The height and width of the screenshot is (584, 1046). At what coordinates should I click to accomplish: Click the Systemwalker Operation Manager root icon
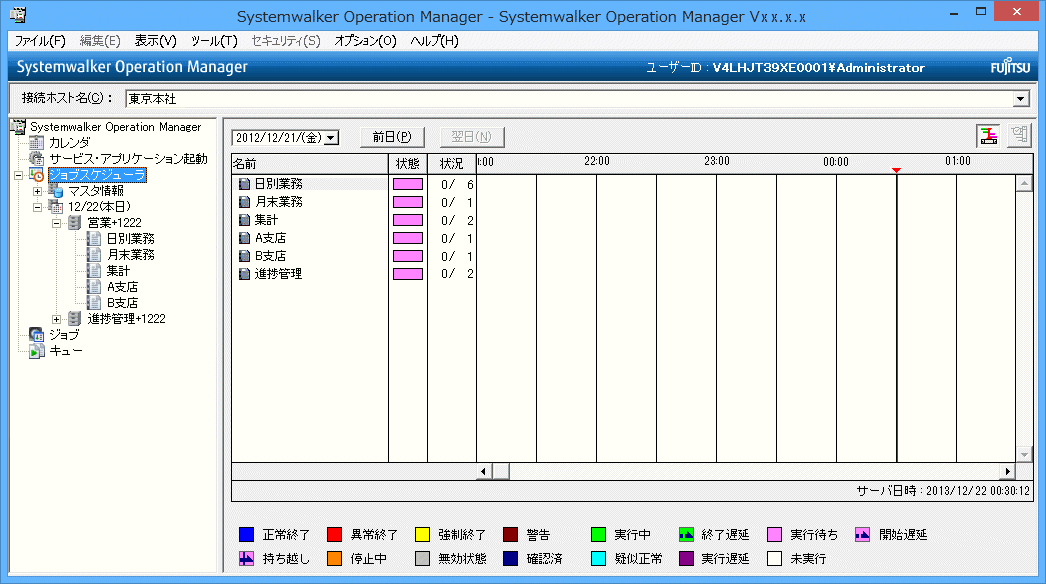point(18,127)
